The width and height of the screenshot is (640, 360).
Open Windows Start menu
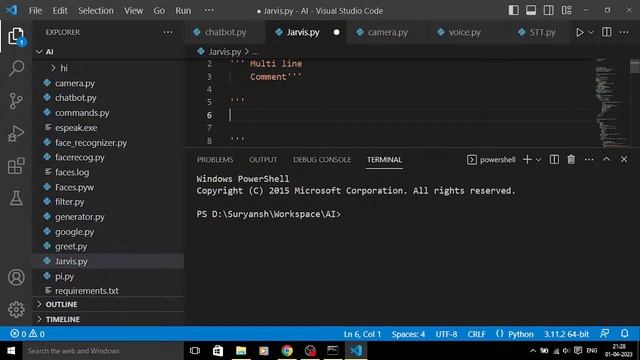[11, 351]
